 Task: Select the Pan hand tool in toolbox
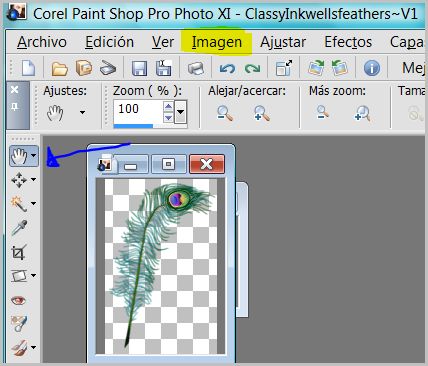point(19,156)
